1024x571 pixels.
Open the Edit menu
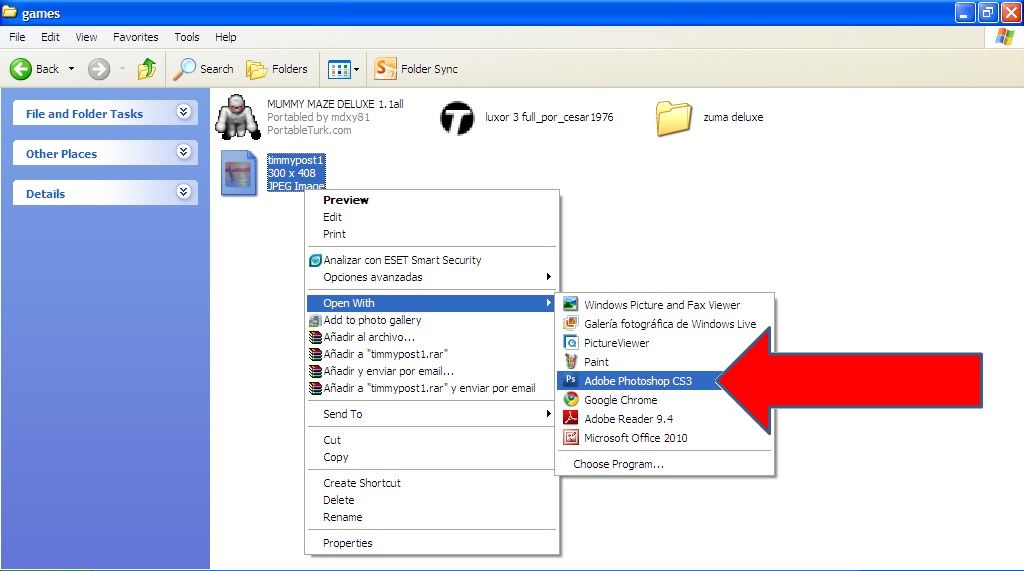tap(50, 37)
